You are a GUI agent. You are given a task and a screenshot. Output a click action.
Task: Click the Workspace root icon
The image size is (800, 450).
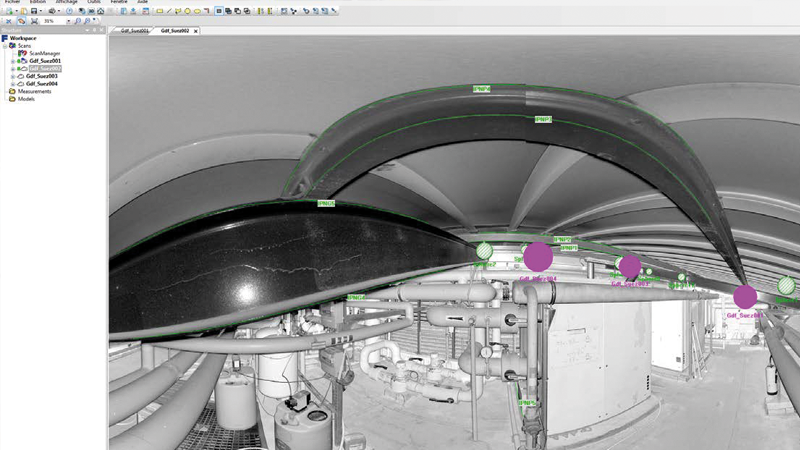pyautogui.click(x=5, y=38)
